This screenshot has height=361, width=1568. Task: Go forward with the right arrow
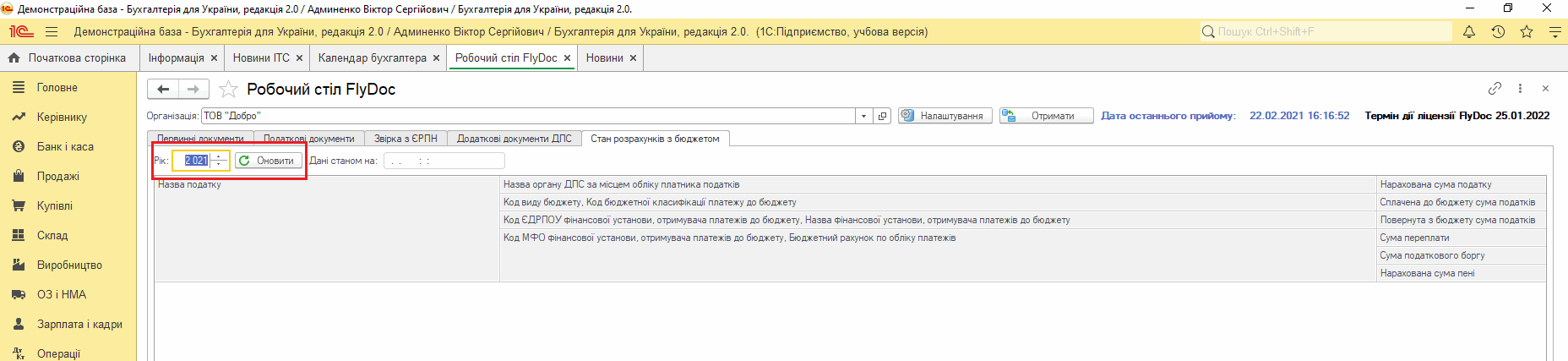tap(193, 89)
